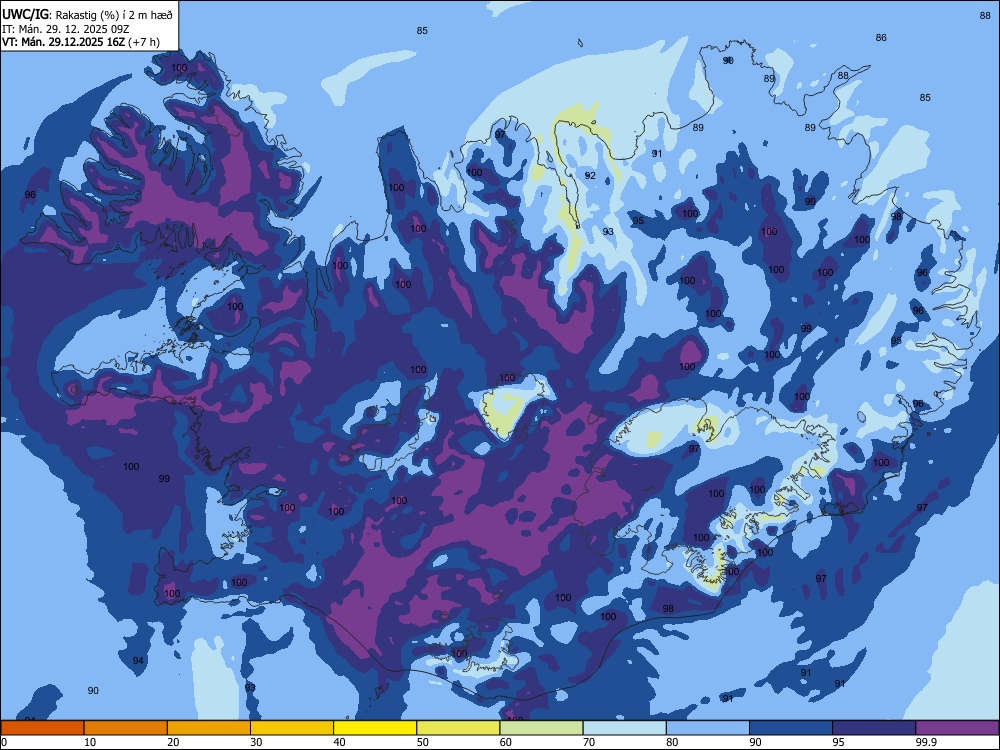The height and width of the screenshot is (750, 1000).
Task: Click the very light blue 70–80 swatch
Action: [625, 728]
